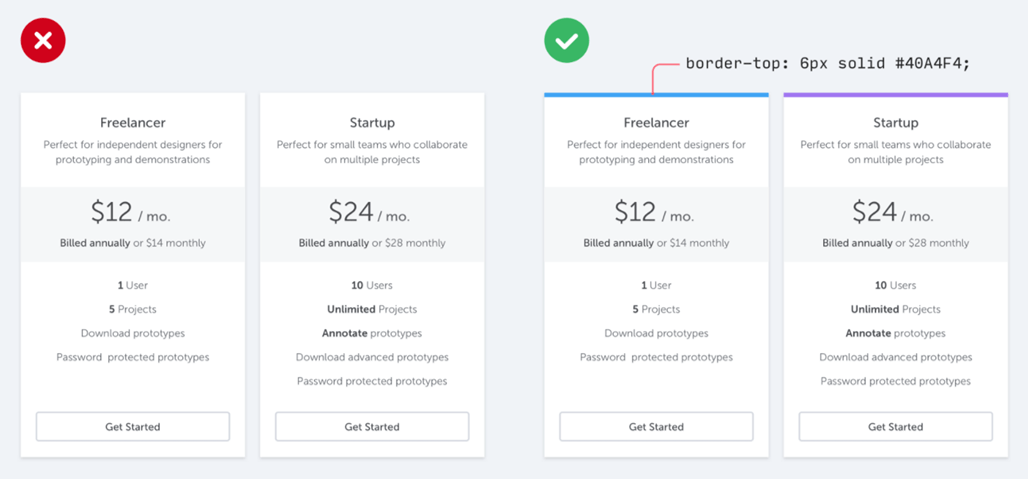Click '5 Projects' in borderless Freelancer card
1028x479 pixels.
[133, 309]
